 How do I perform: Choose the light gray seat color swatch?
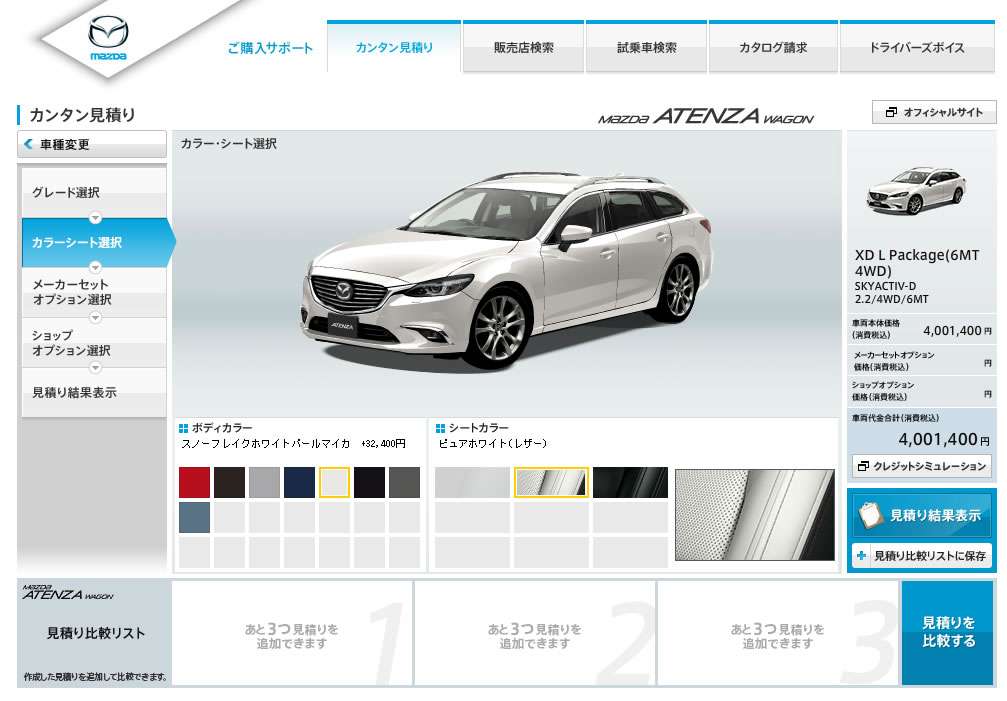473,482
